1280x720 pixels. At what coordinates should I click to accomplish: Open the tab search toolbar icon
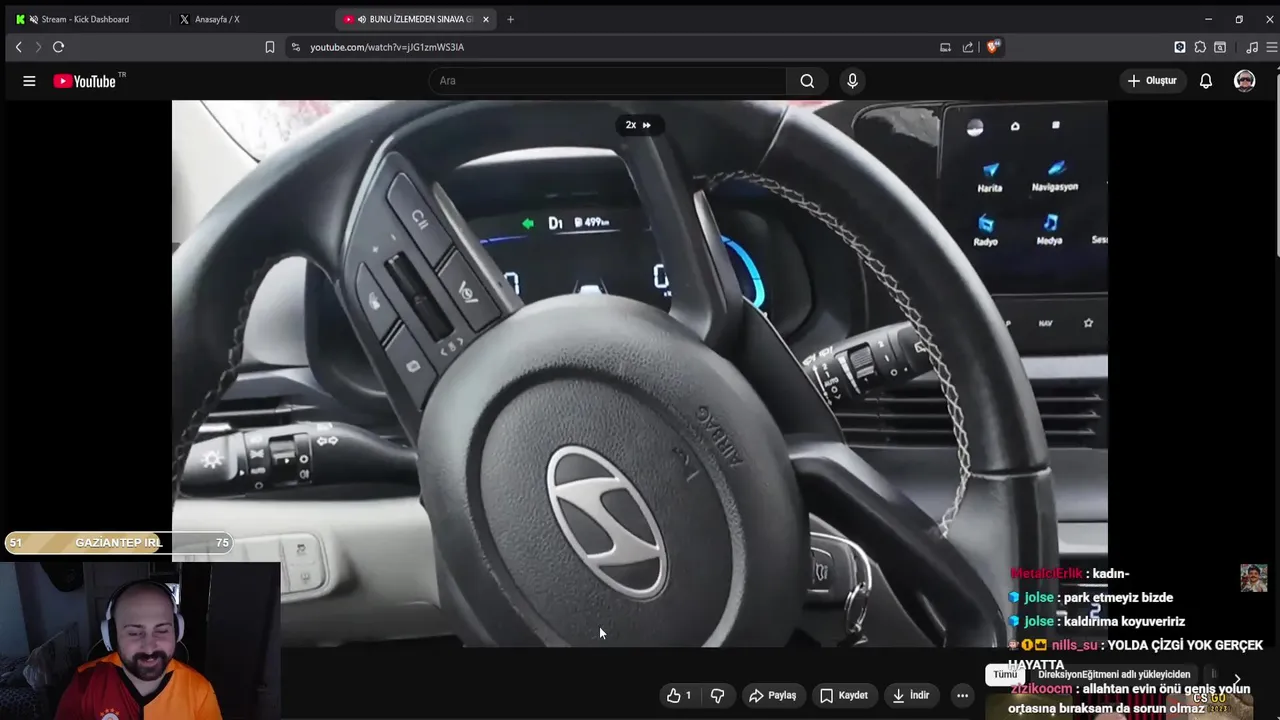pos(1220,47)
